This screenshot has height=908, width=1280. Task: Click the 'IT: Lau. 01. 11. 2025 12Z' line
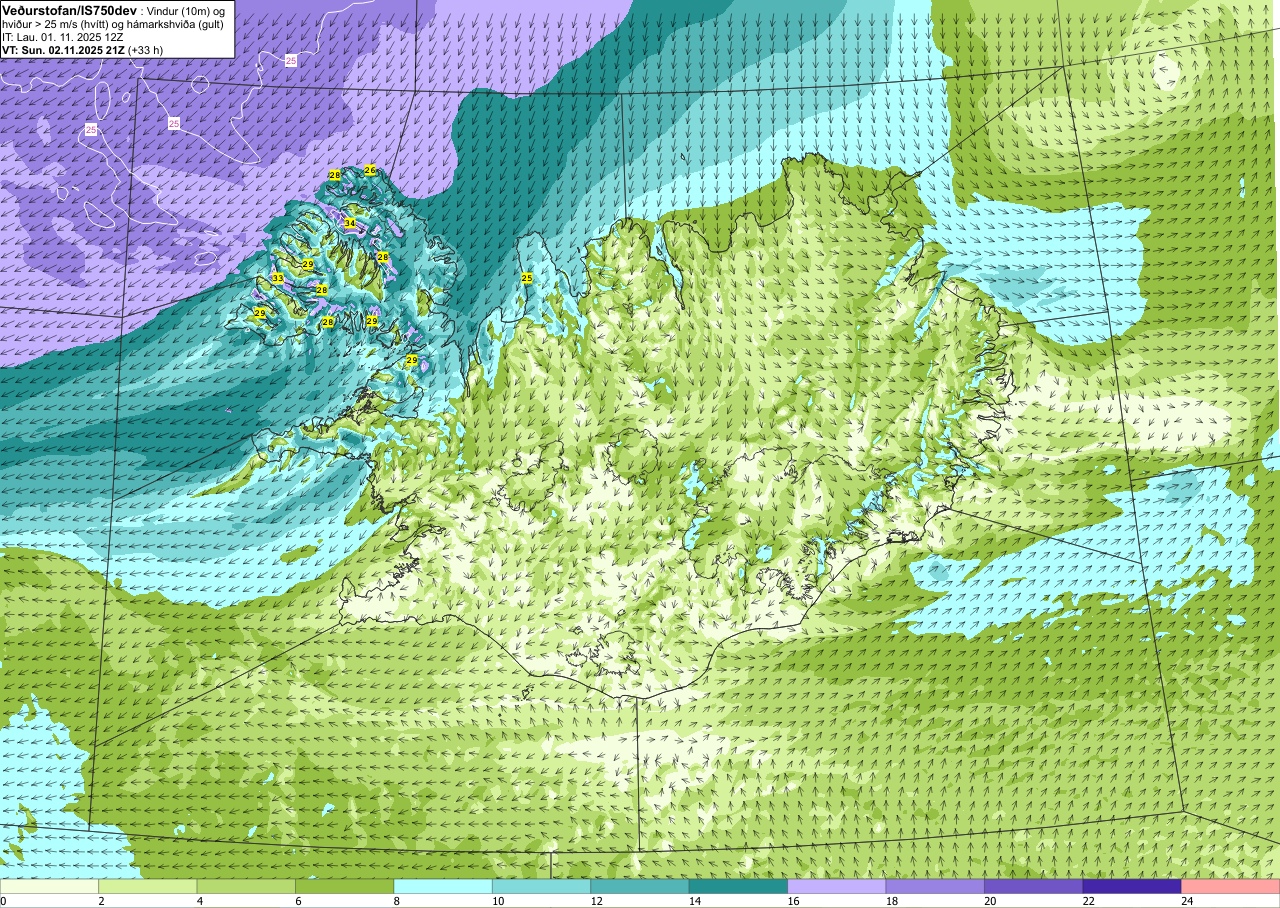coord(63,36)
